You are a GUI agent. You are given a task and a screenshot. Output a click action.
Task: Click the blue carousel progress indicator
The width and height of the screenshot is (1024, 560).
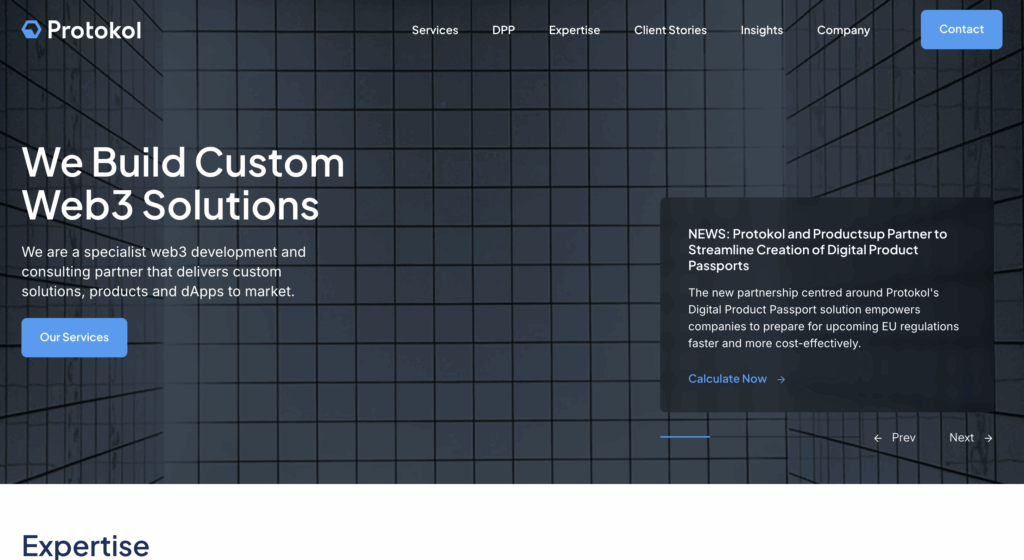(685, 437)
